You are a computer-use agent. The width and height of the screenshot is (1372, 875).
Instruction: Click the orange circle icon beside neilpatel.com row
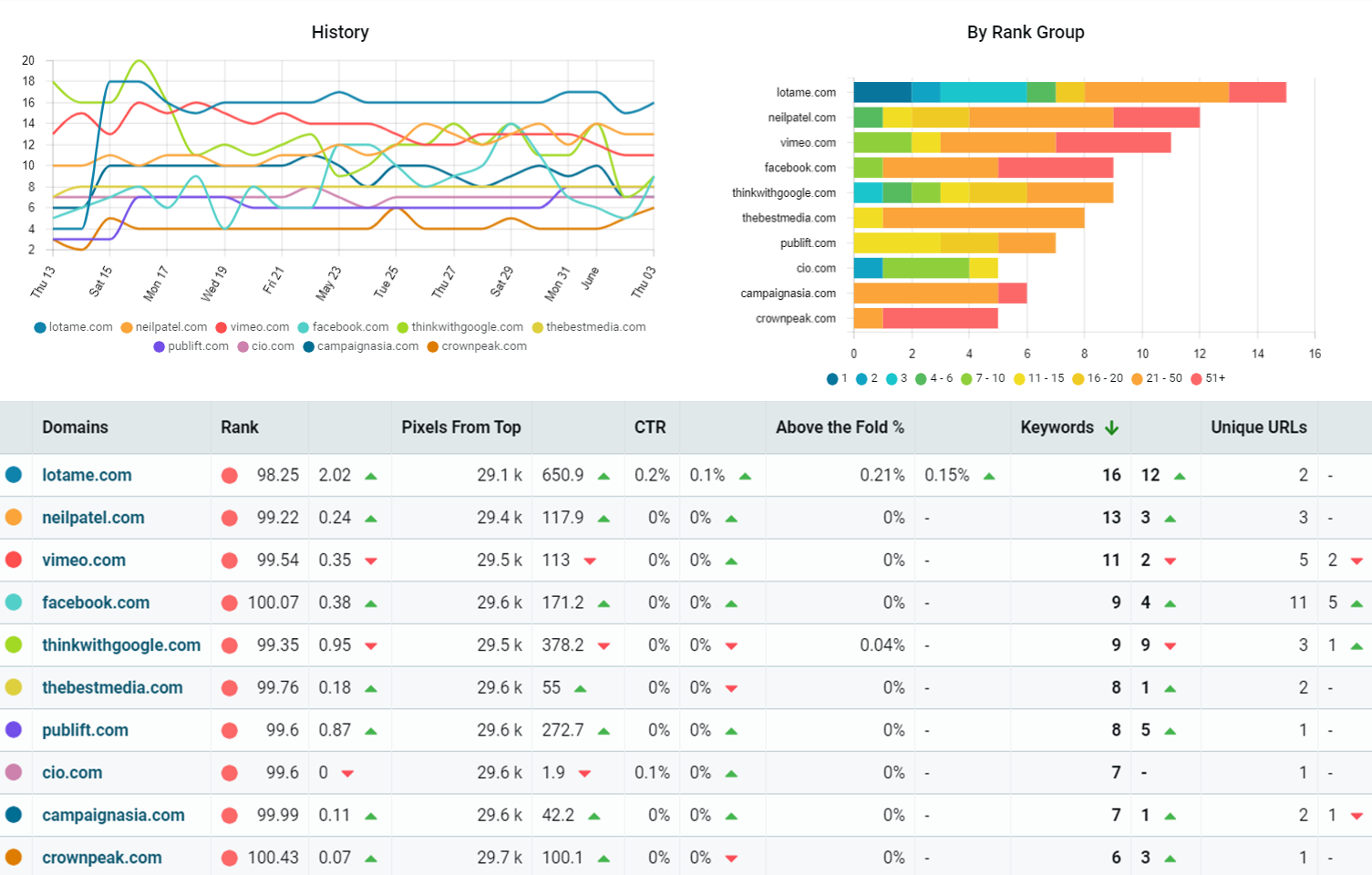(x=15, y=517)
